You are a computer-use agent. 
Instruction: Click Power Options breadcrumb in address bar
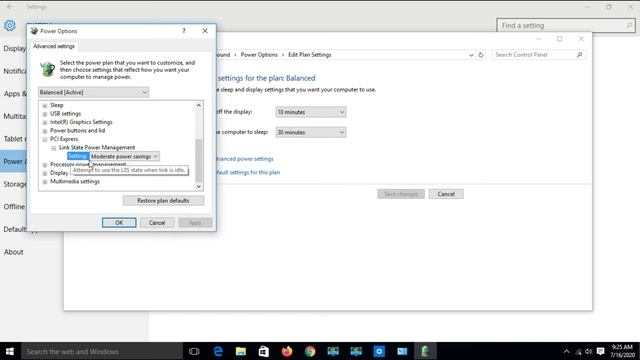click(259, 55)
